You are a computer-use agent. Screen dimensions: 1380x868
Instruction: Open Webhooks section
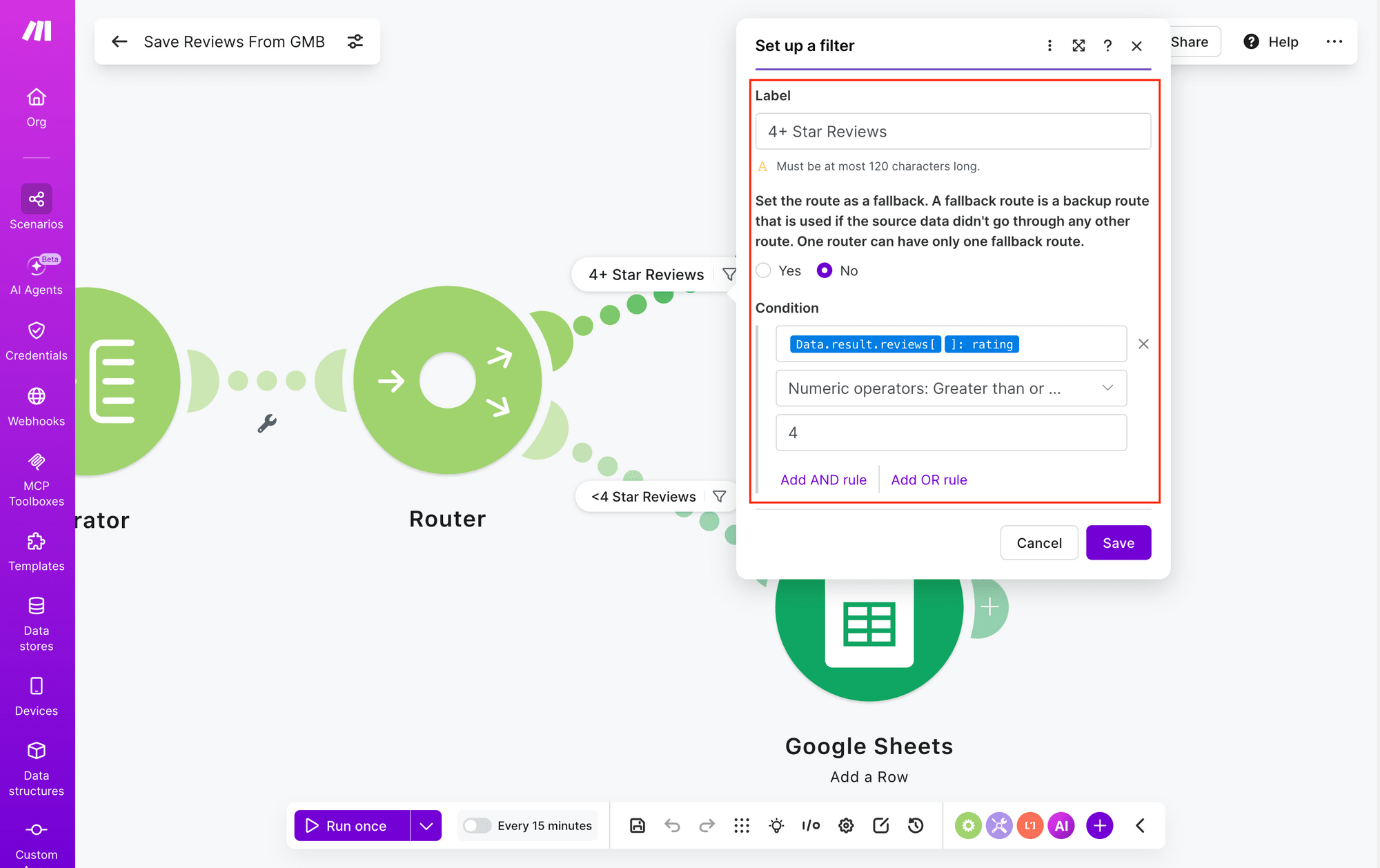tap(37, 406)
